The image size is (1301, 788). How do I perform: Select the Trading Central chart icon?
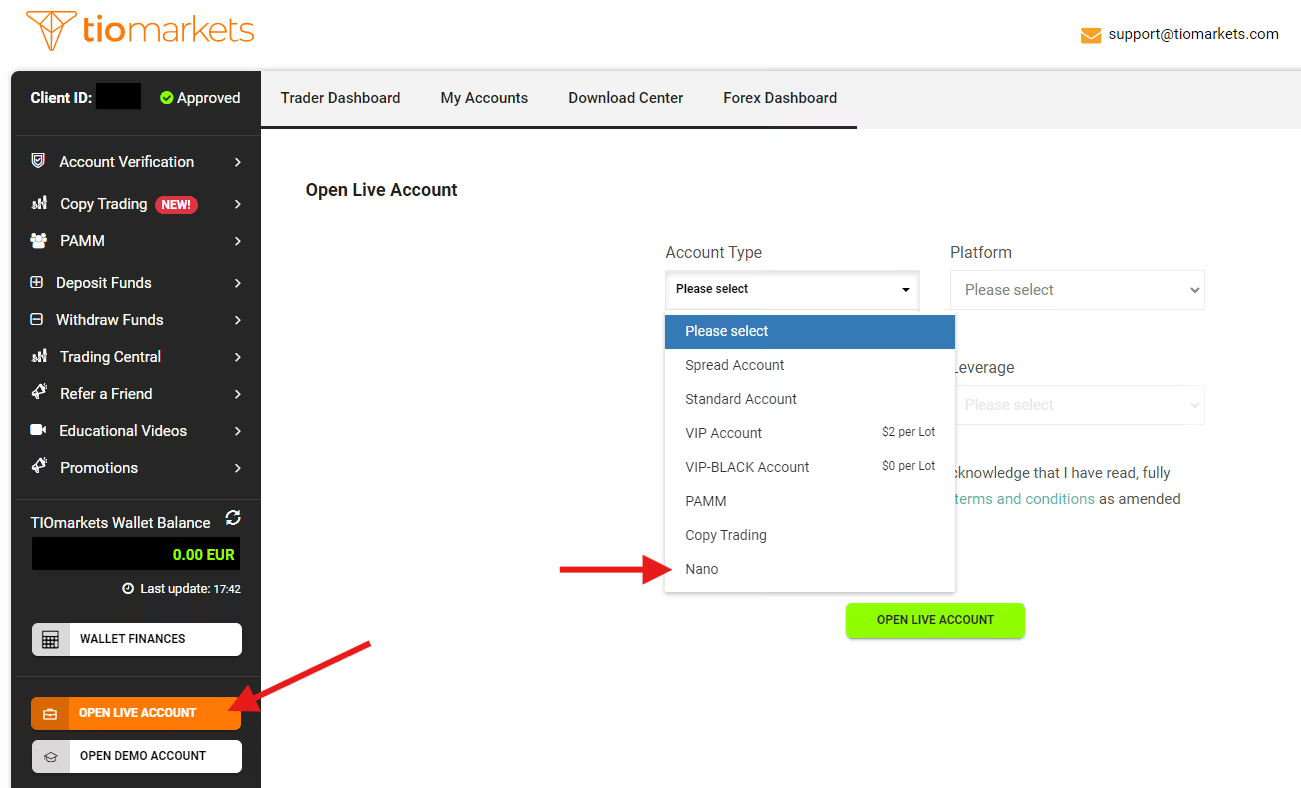tap(38, 356)
